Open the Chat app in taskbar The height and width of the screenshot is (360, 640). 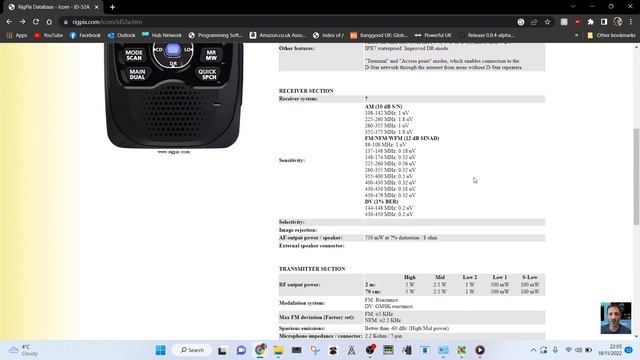pos(241,350)
